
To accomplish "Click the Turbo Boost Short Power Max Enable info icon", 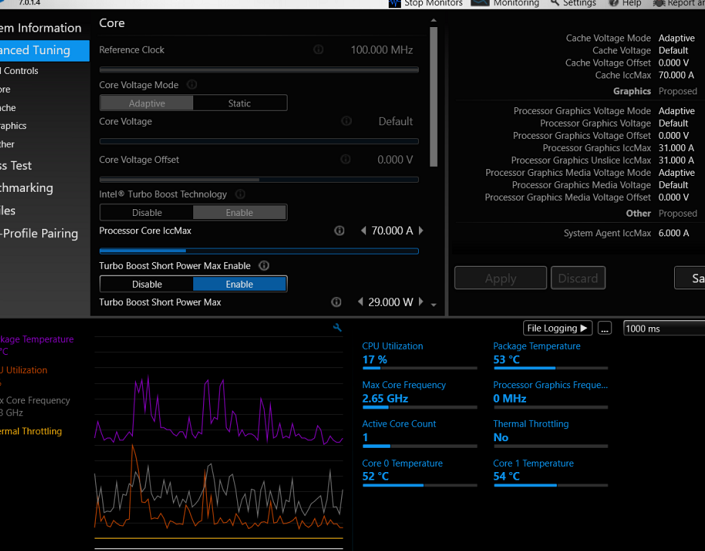I will point(264,266).
